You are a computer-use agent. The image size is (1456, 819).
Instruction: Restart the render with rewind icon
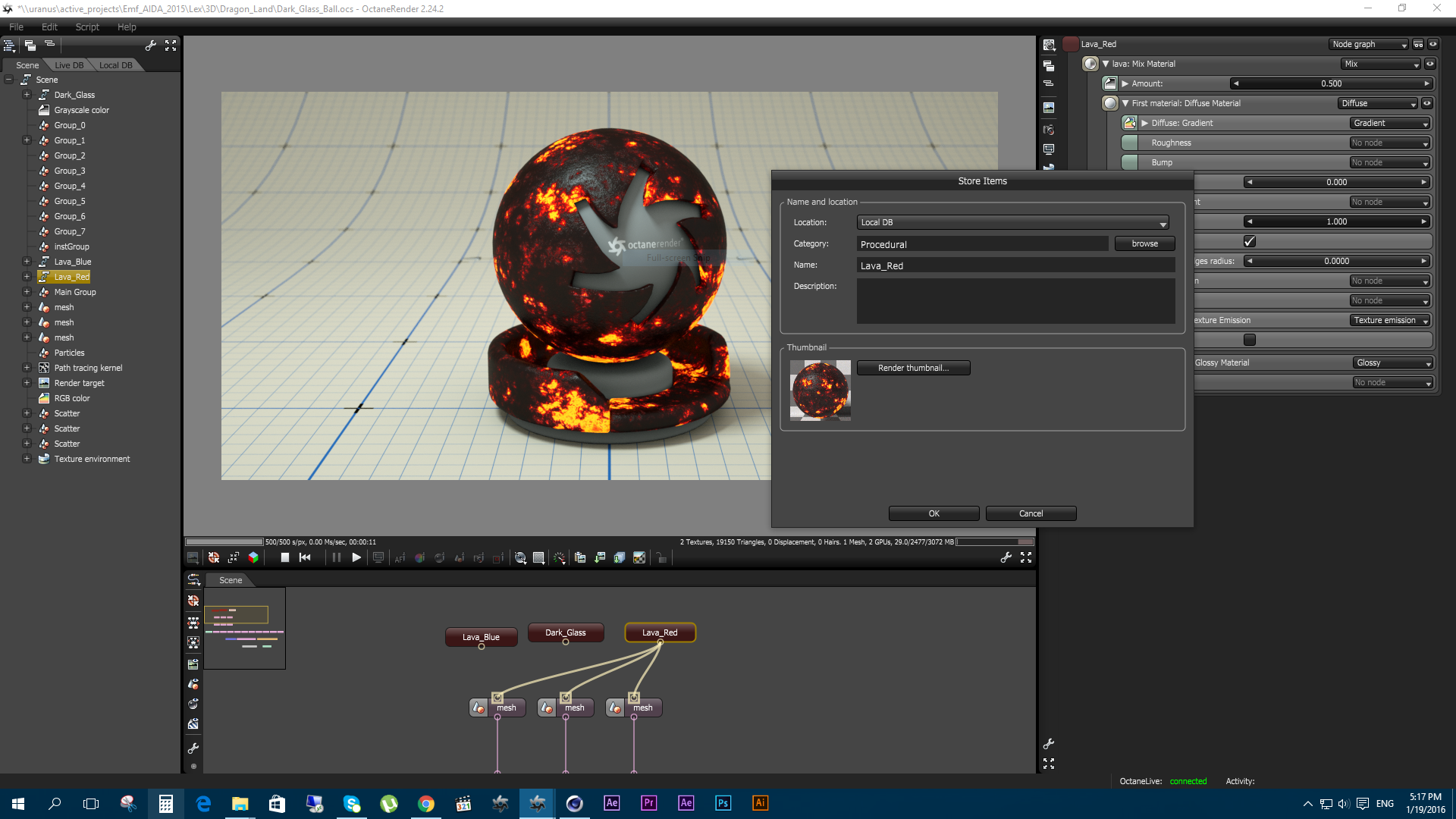(305, 557)
